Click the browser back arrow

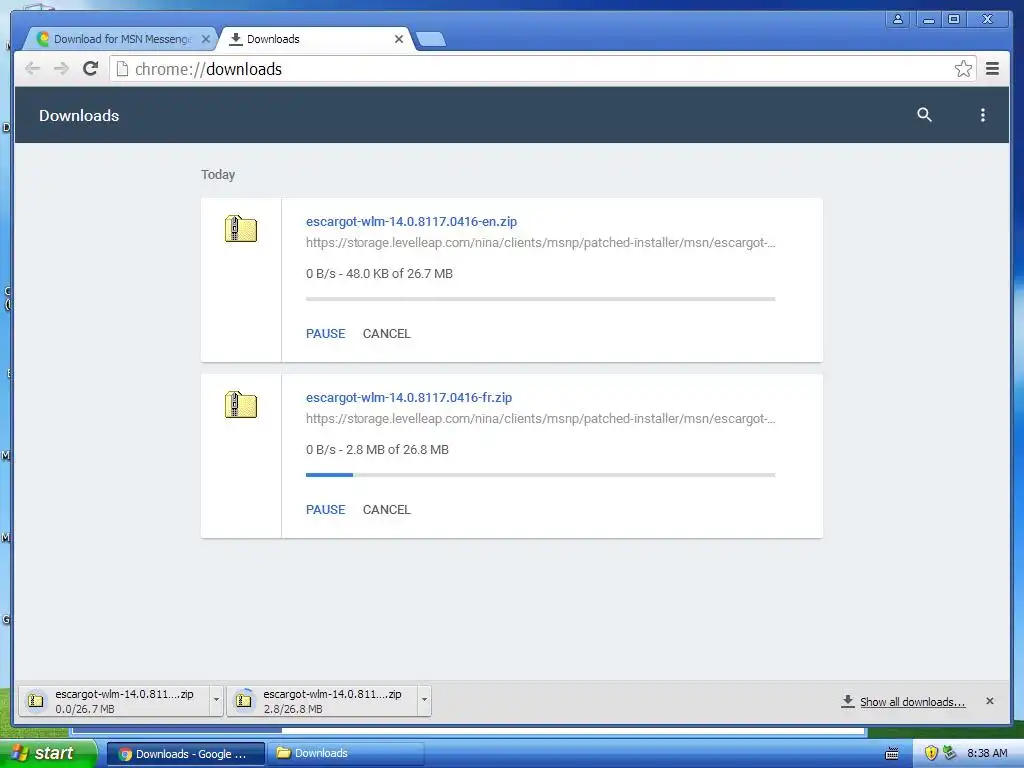pyautogui.click(x=32, y=69)
